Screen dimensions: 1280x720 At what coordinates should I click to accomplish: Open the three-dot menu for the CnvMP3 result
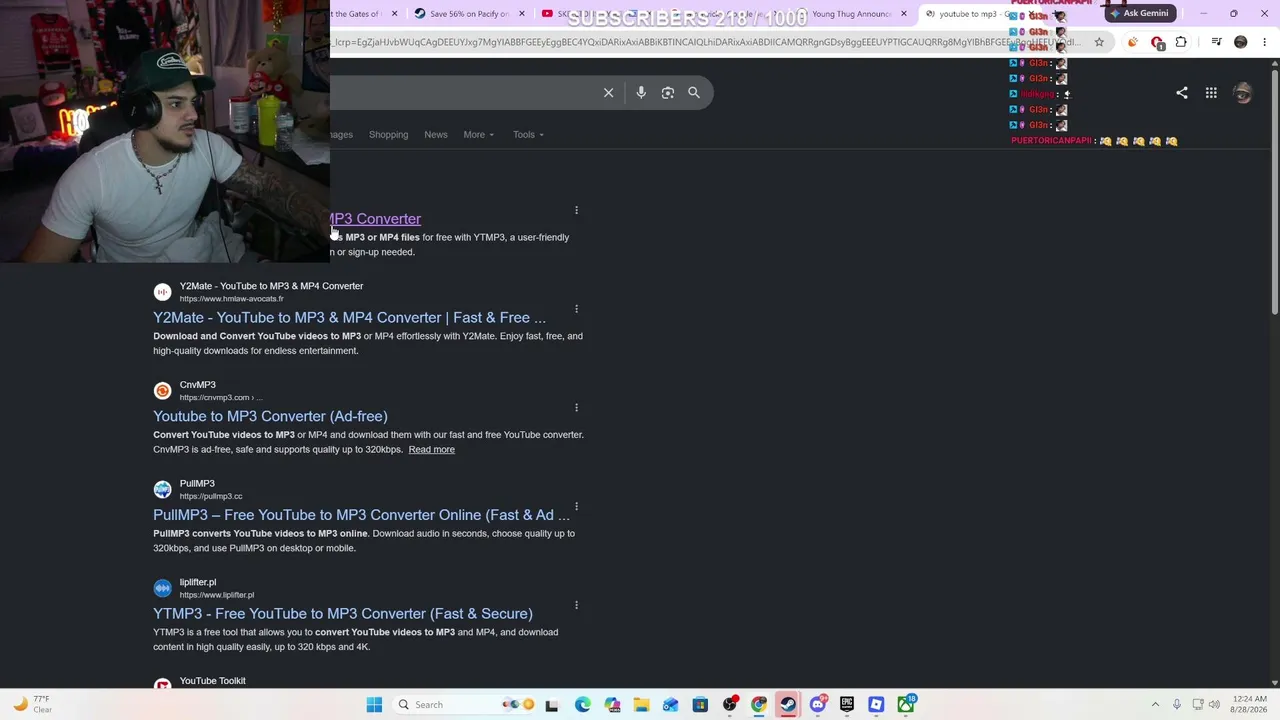(576, 408)
